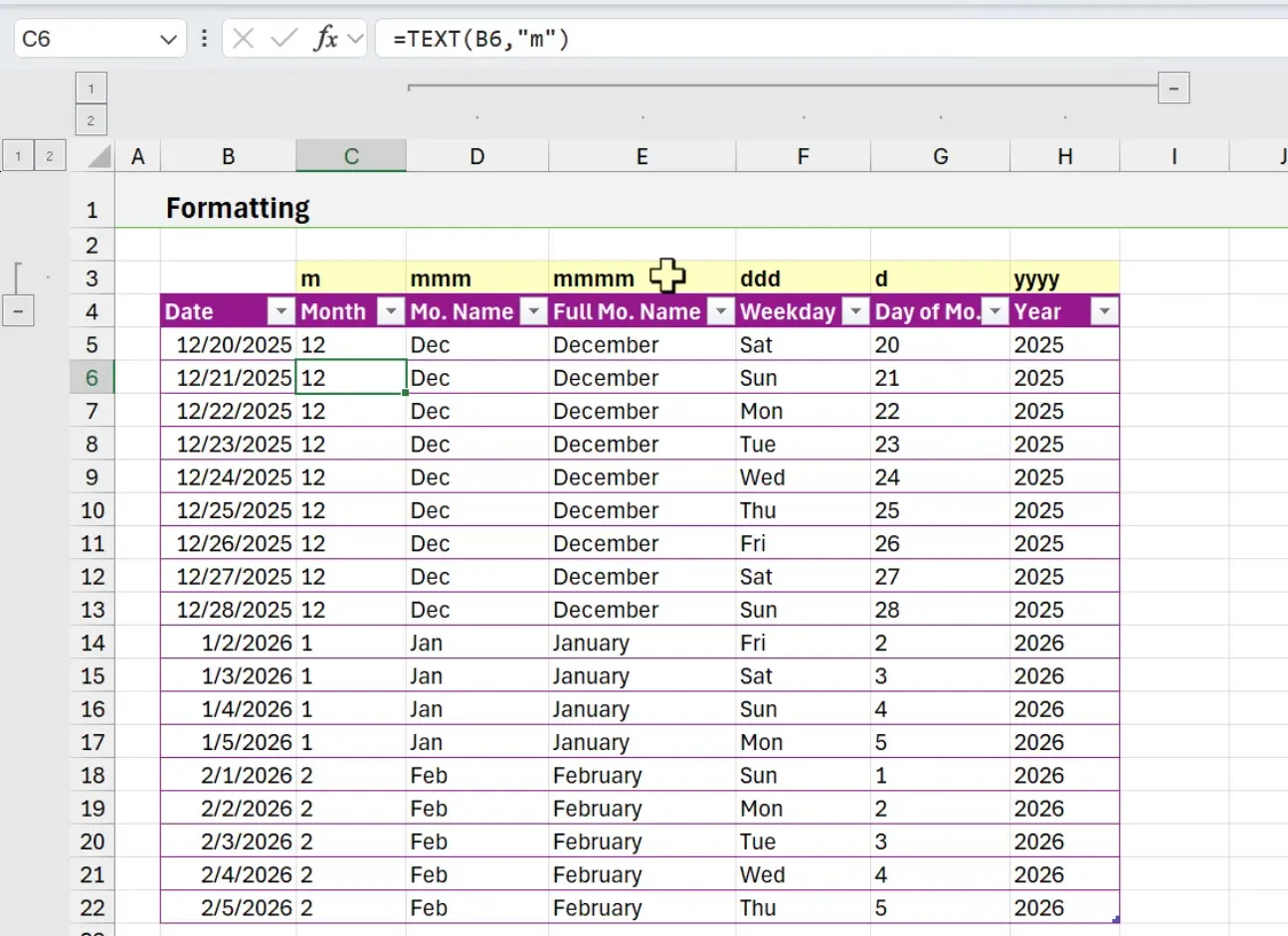Click outline level 2 button above column area

(92, 120)
